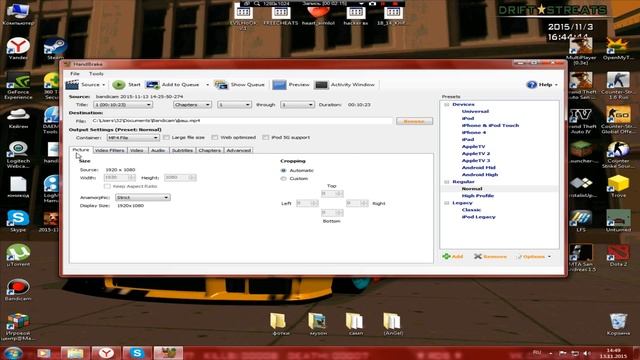This screenshot has width=640, height=360.
Task: Switch to the Video tab
Action: (136, 150)
